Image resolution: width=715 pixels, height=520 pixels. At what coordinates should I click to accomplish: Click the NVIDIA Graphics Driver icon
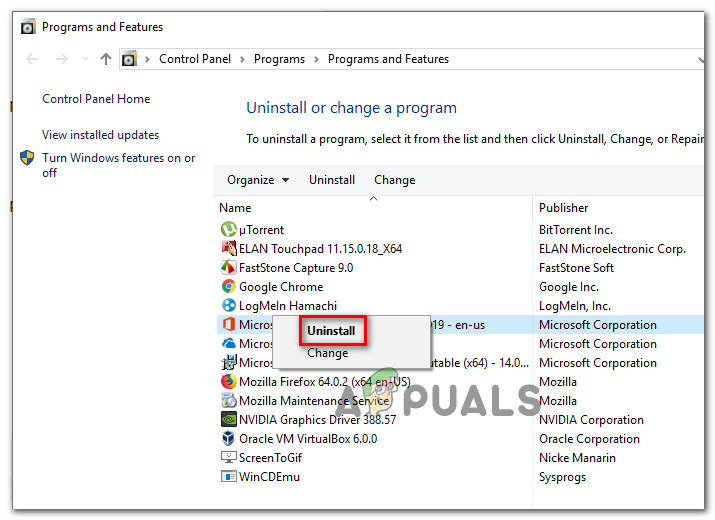click(x=228, y=419)
